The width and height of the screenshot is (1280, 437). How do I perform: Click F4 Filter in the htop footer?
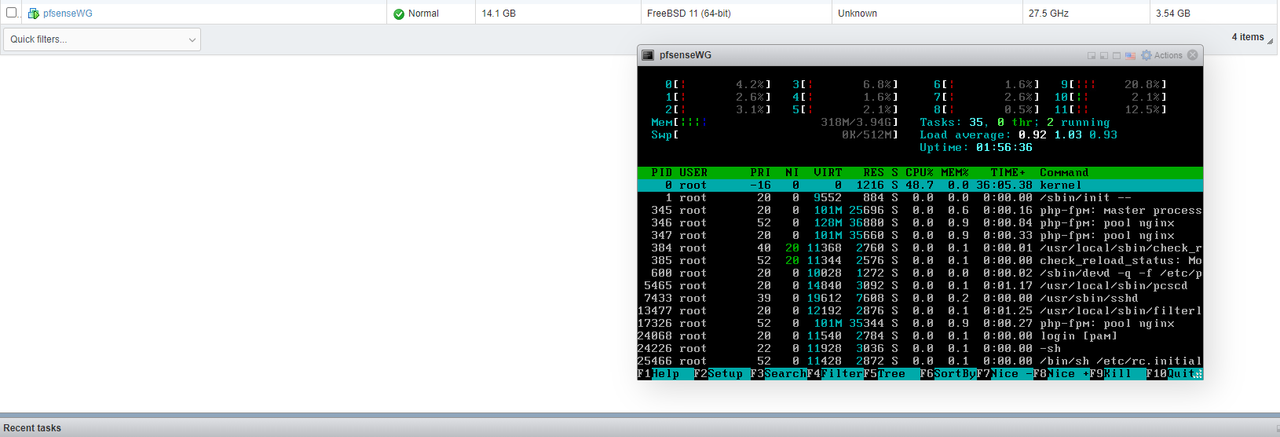coord(834,373)
